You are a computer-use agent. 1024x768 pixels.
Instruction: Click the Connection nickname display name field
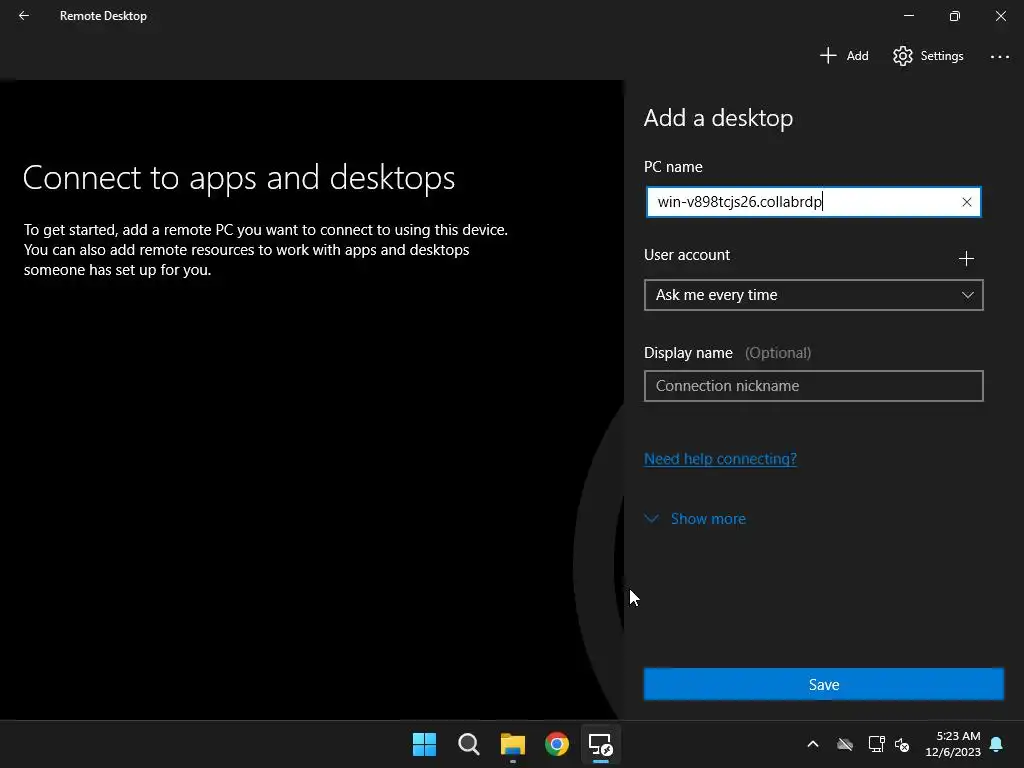813,386
